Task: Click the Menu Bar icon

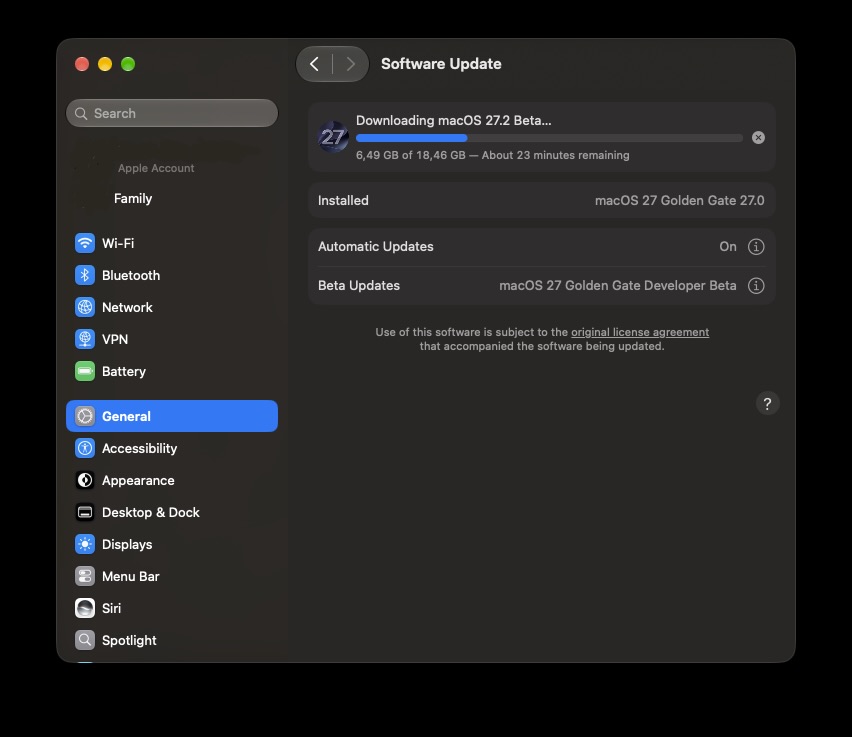Action: (85, 576)
